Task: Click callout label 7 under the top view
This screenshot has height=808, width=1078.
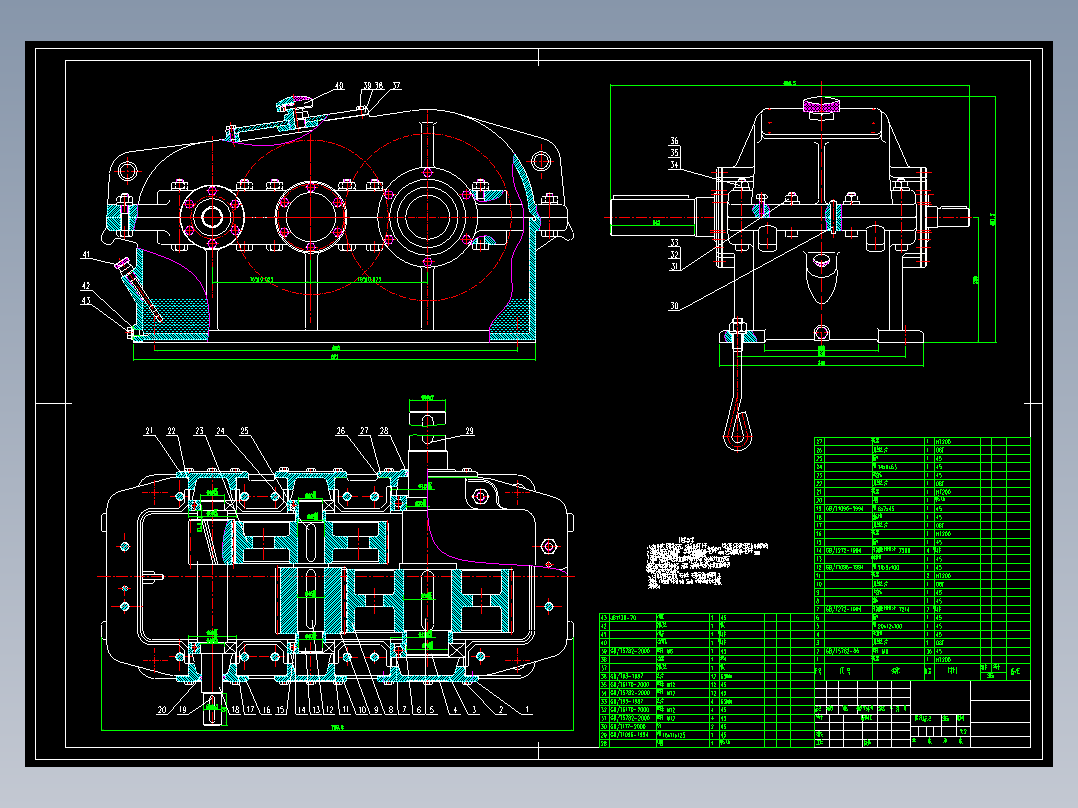Action: pos(405,710)
